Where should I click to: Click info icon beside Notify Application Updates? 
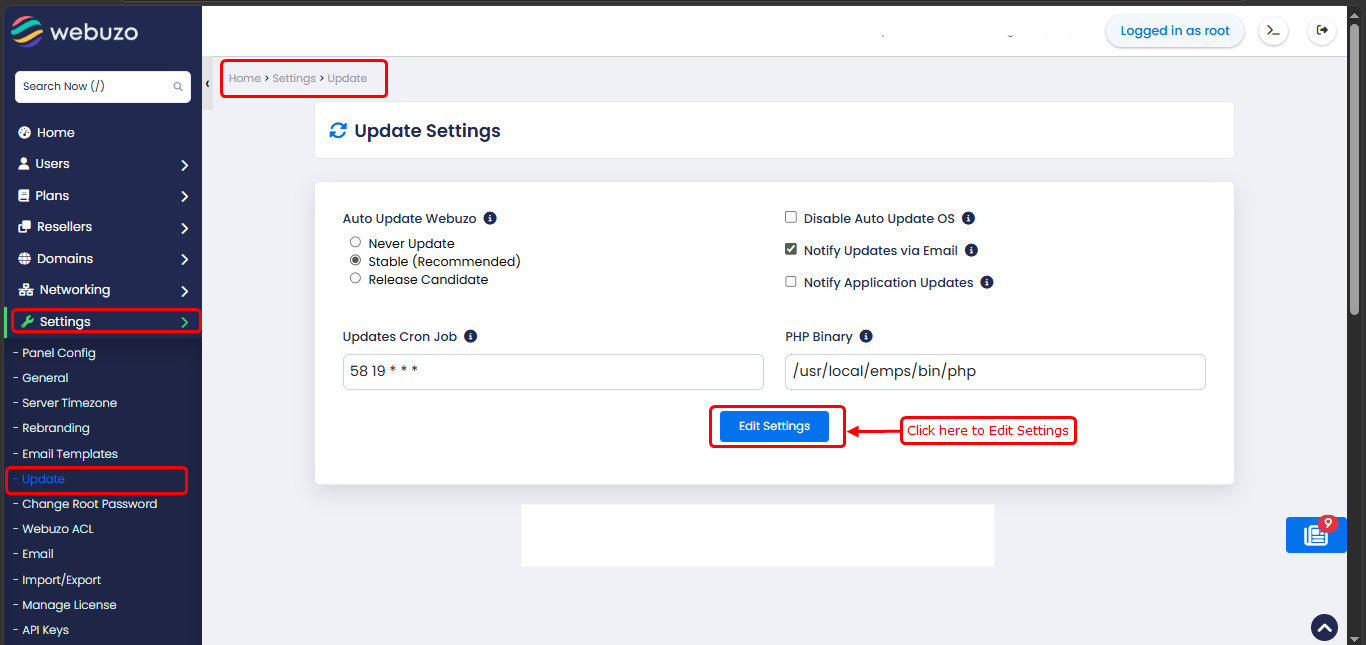tap(987, 282)
